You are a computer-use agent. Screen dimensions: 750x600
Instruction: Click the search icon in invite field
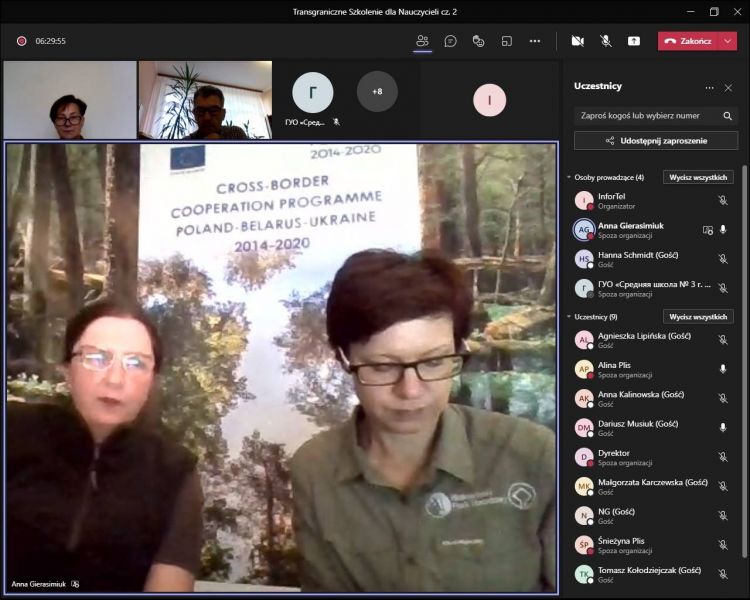(x=725, y=115)
